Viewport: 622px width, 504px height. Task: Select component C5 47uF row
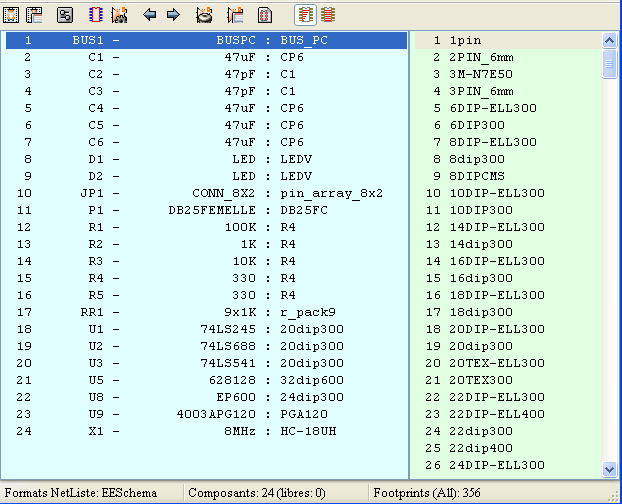click(206, 125)
